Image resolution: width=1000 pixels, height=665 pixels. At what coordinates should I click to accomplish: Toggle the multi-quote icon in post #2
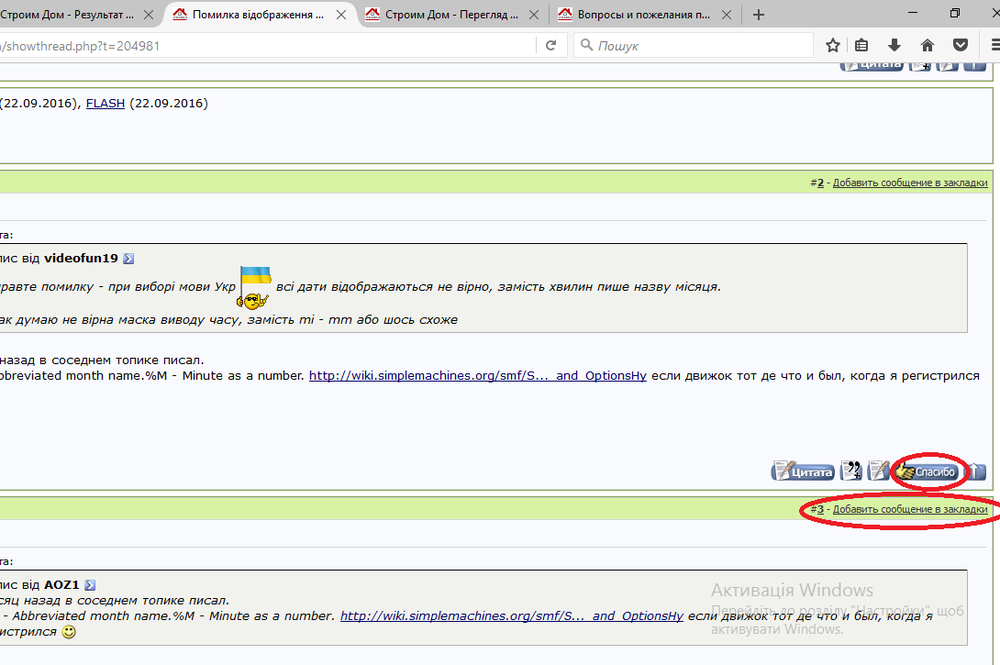(x=851, y=471)
